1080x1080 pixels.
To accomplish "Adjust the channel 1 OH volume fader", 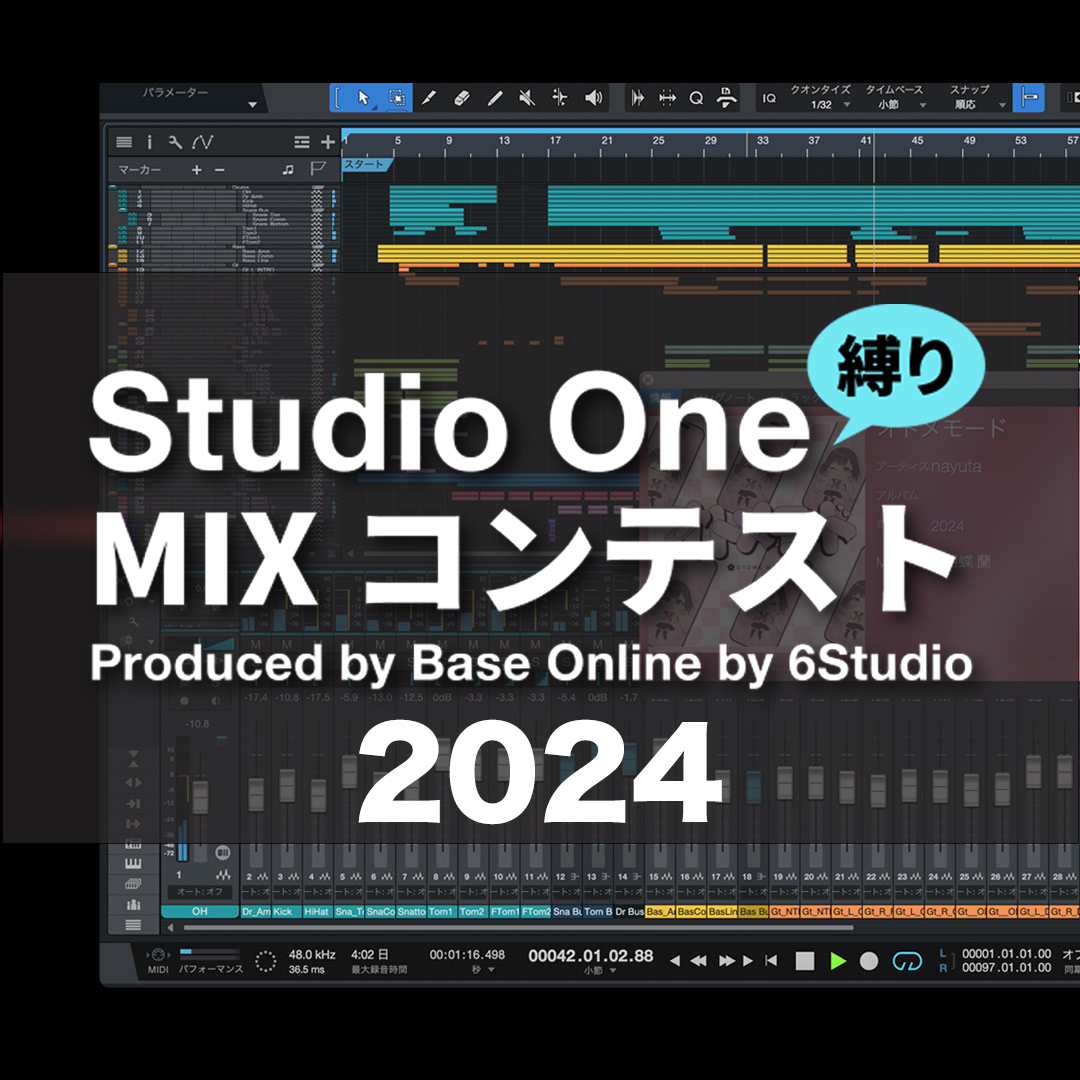I will [x=200, y=797].
